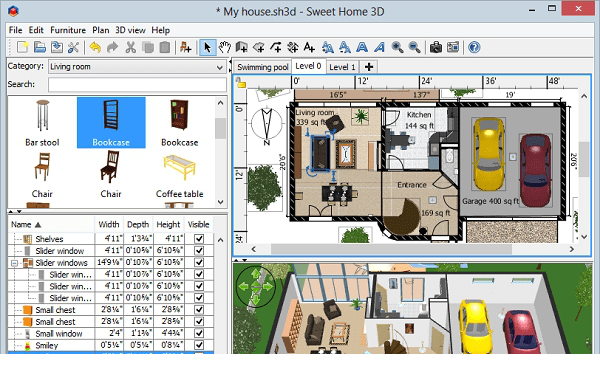Click the up arrow in 3D navigation pad
The height and width of the screenshot is (368, 600).
point(256,274)
